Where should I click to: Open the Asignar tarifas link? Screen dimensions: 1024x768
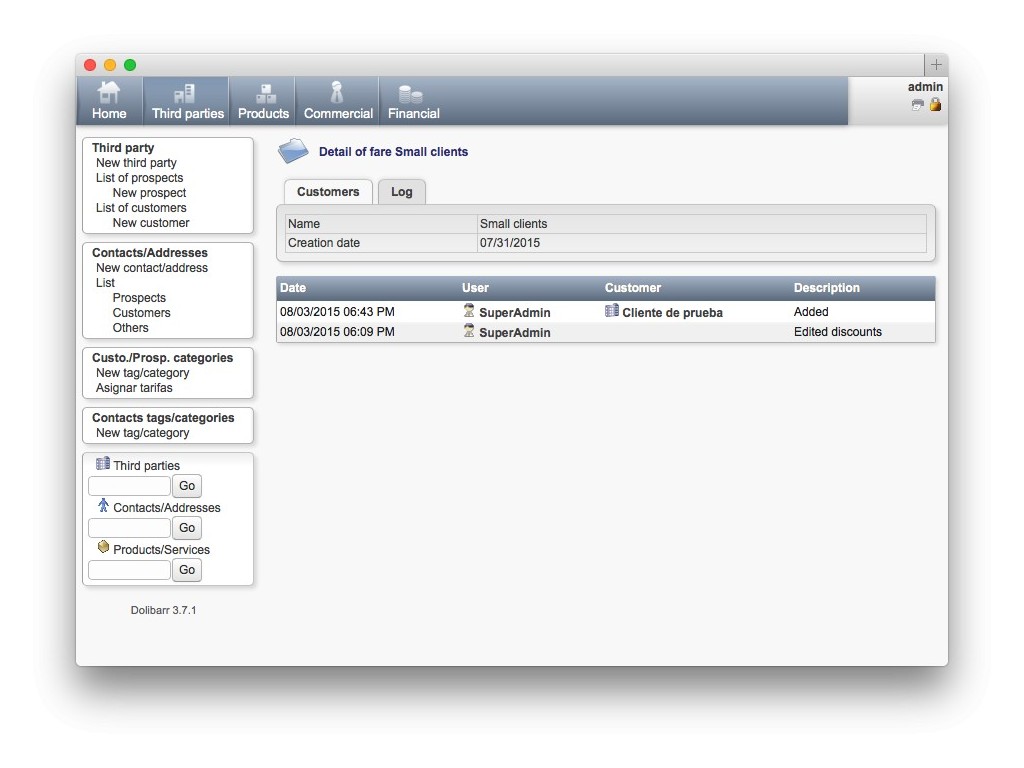(134, 388)
